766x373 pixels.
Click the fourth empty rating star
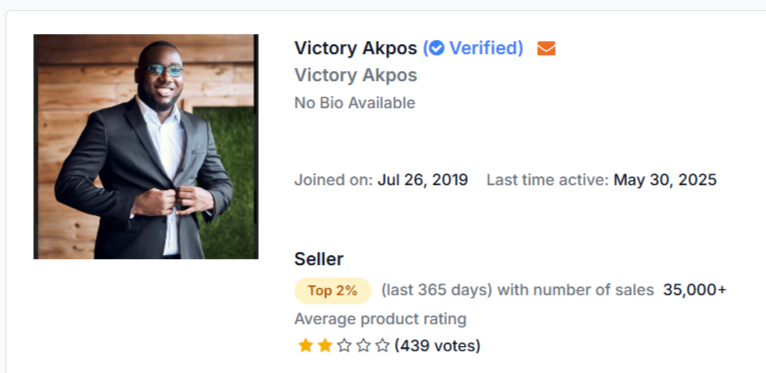coord(363,346)
